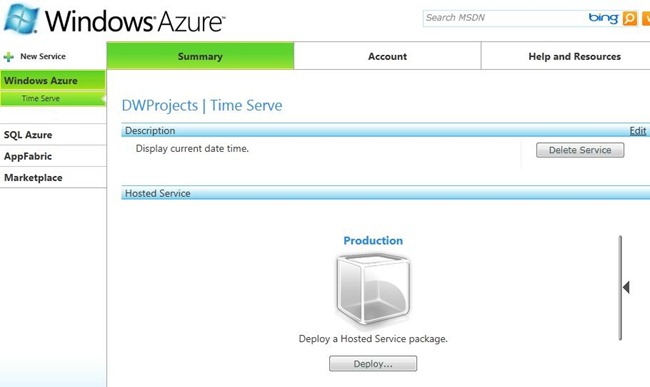The width and height of the screenshot is (650, 387).
Task: Click the New Service link
Action: click(x=43, y=56)
